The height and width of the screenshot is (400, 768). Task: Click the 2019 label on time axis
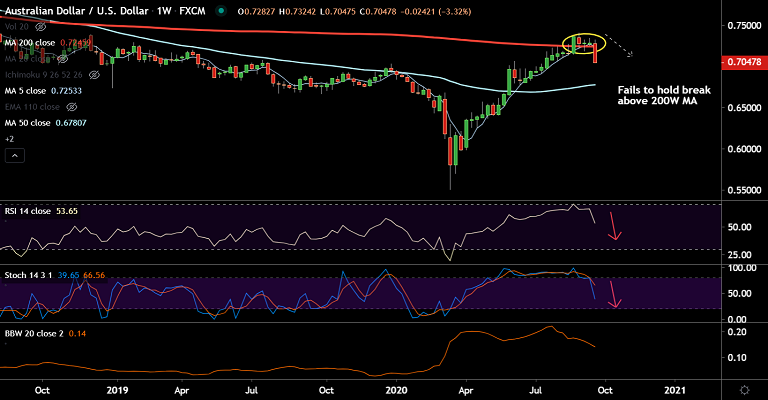[117, 390]
